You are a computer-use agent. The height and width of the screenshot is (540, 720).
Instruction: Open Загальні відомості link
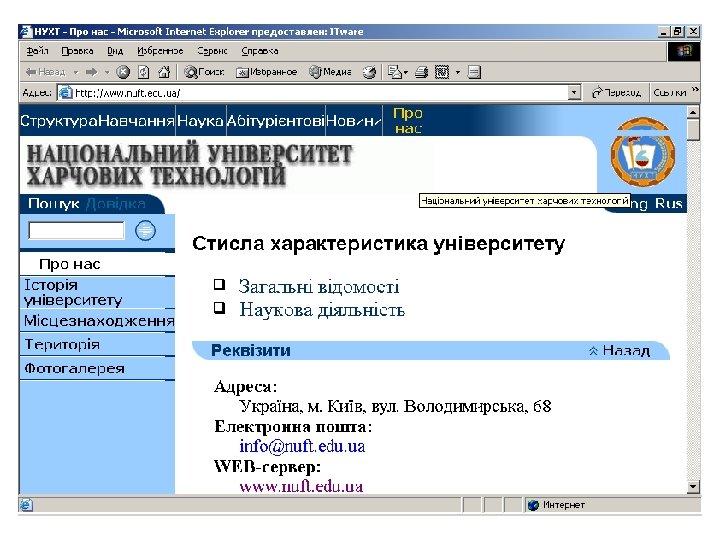[319, 287]
